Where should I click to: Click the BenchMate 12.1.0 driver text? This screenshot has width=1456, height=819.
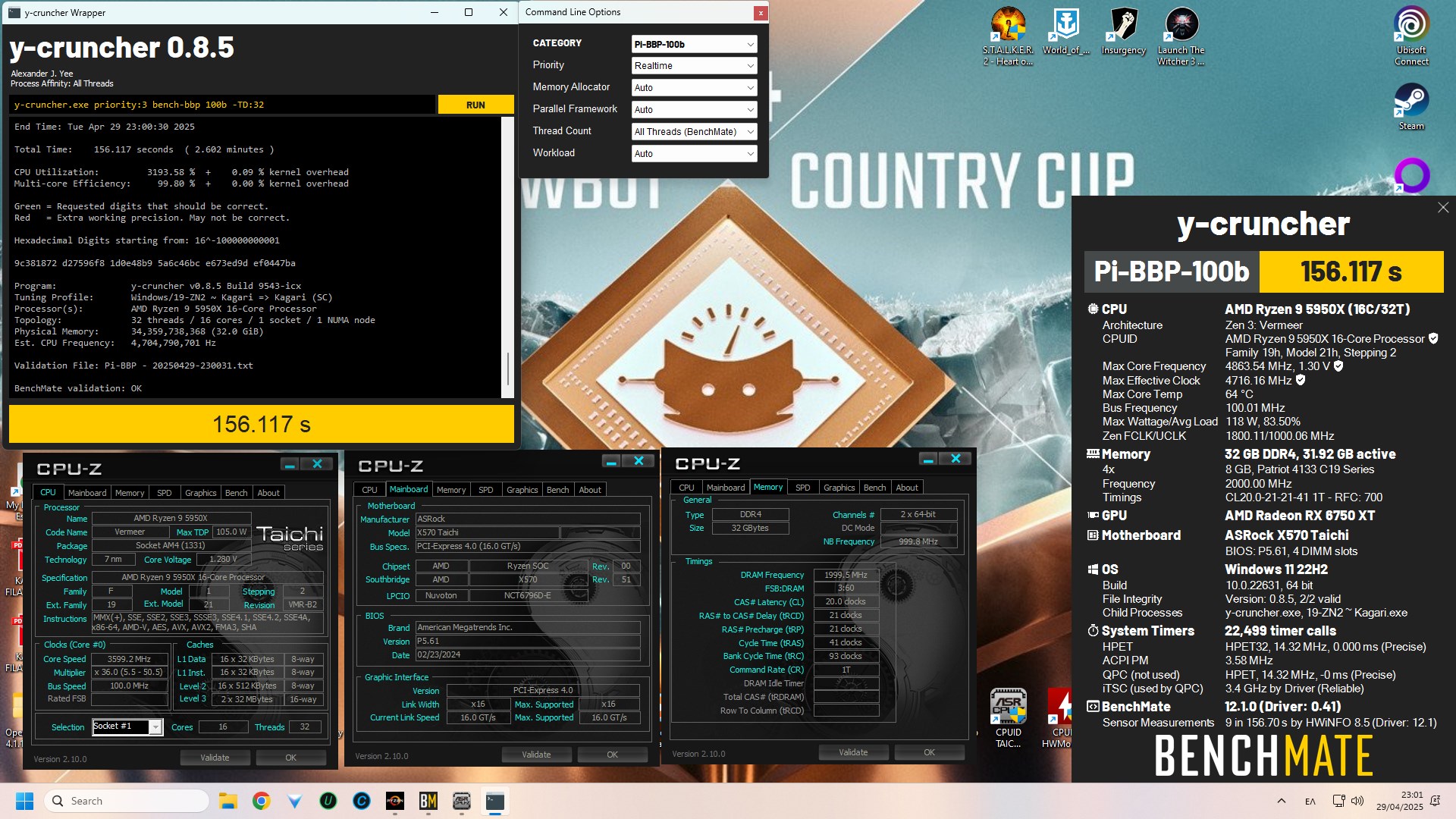click(x=1282, y=707)
